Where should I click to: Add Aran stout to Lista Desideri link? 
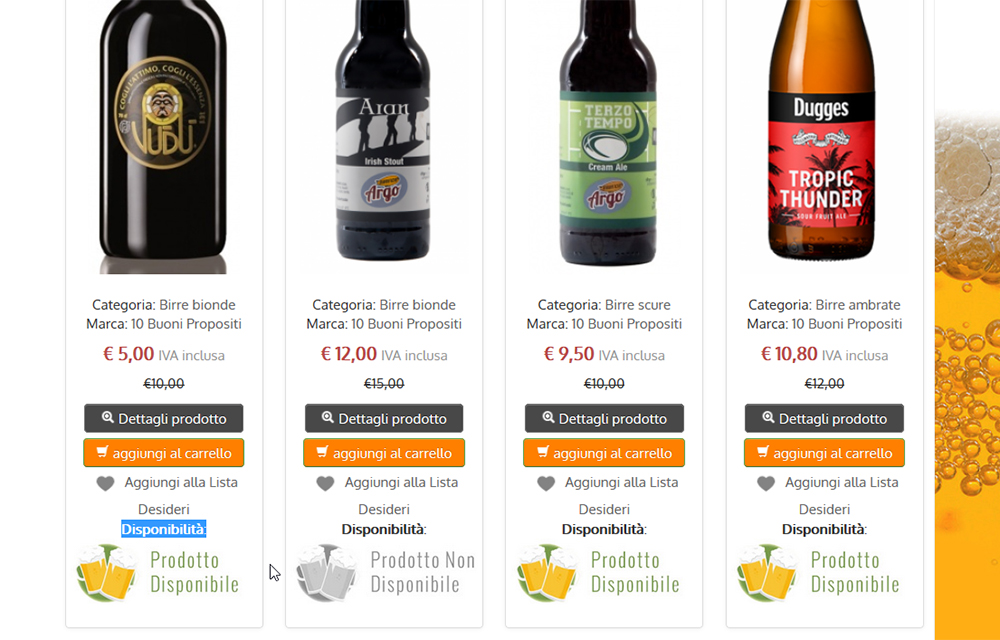tap(388, 495)
